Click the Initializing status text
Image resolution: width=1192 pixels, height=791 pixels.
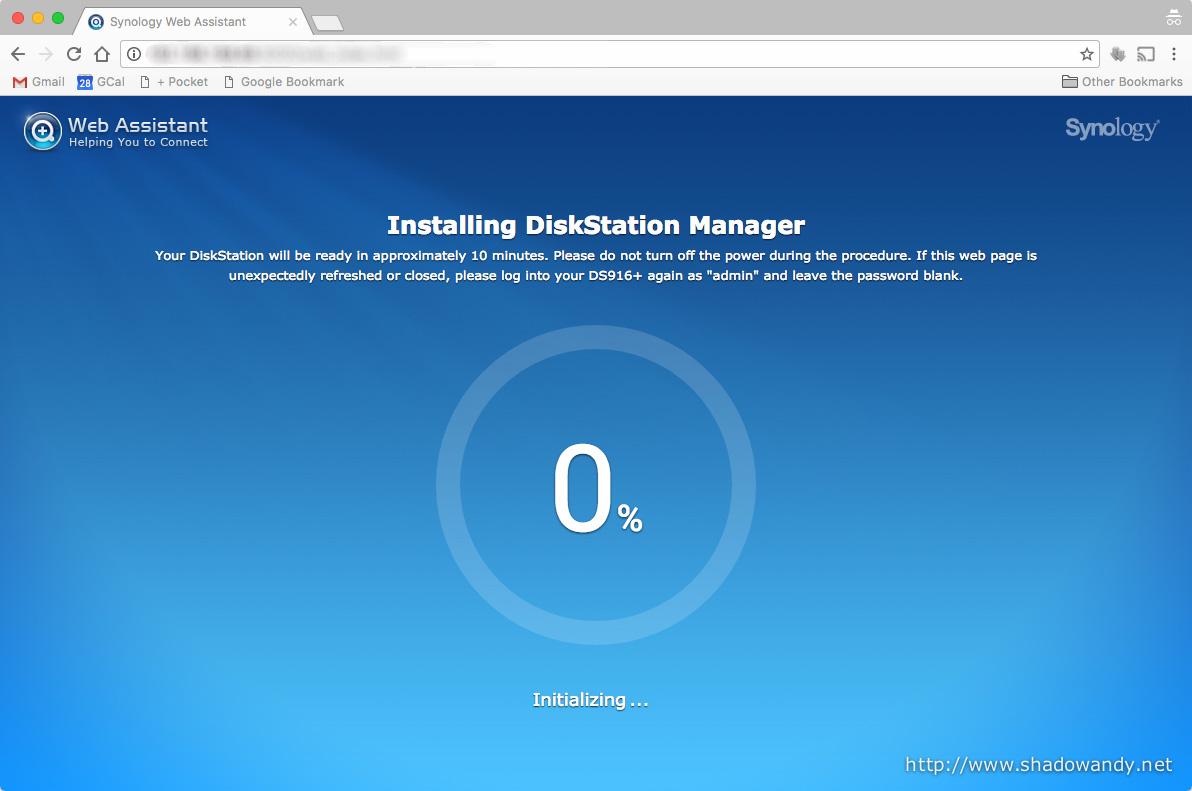pos(591,700)
